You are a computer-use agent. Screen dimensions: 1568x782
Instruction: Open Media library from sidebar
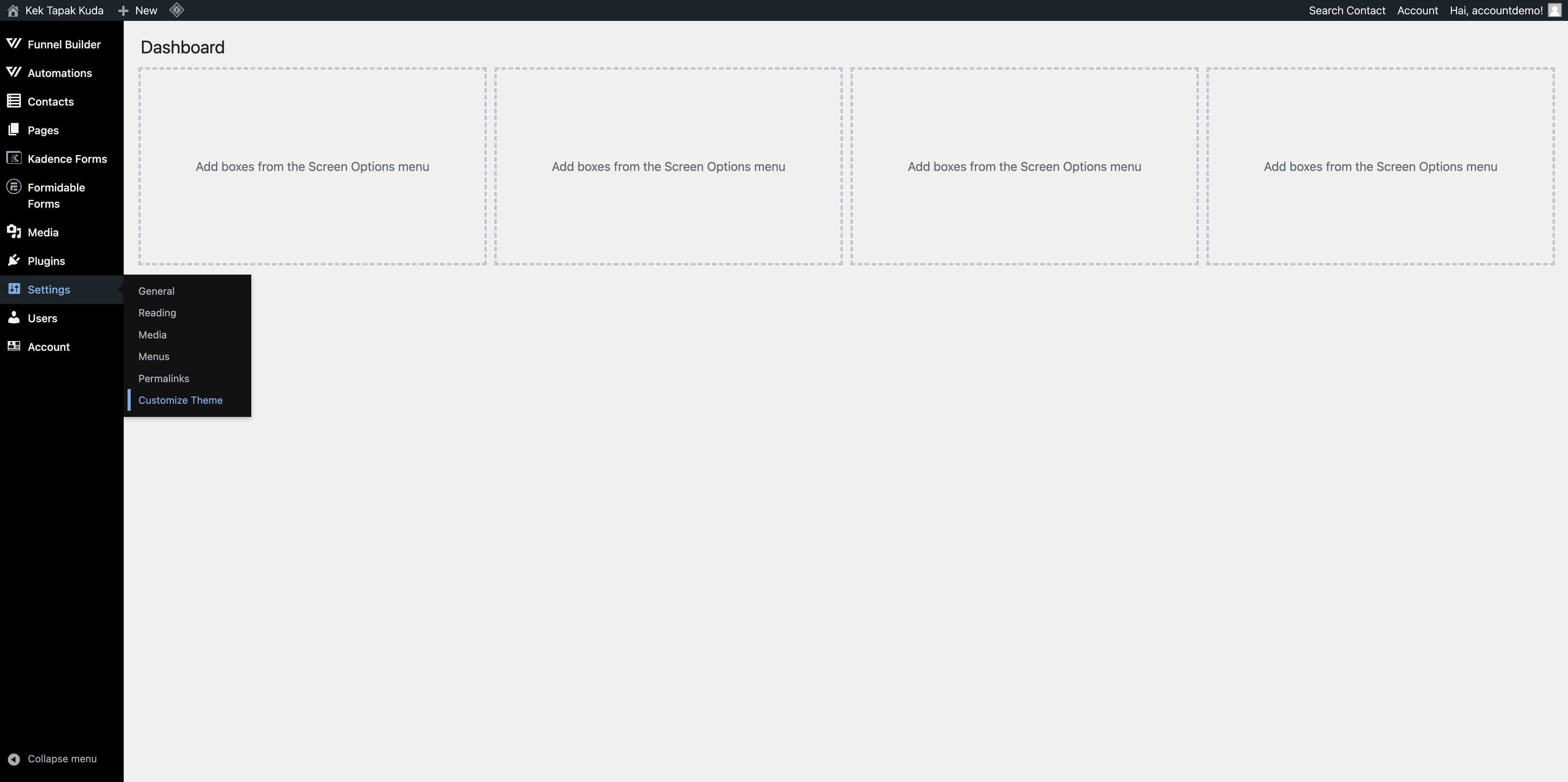click(43, 231)
